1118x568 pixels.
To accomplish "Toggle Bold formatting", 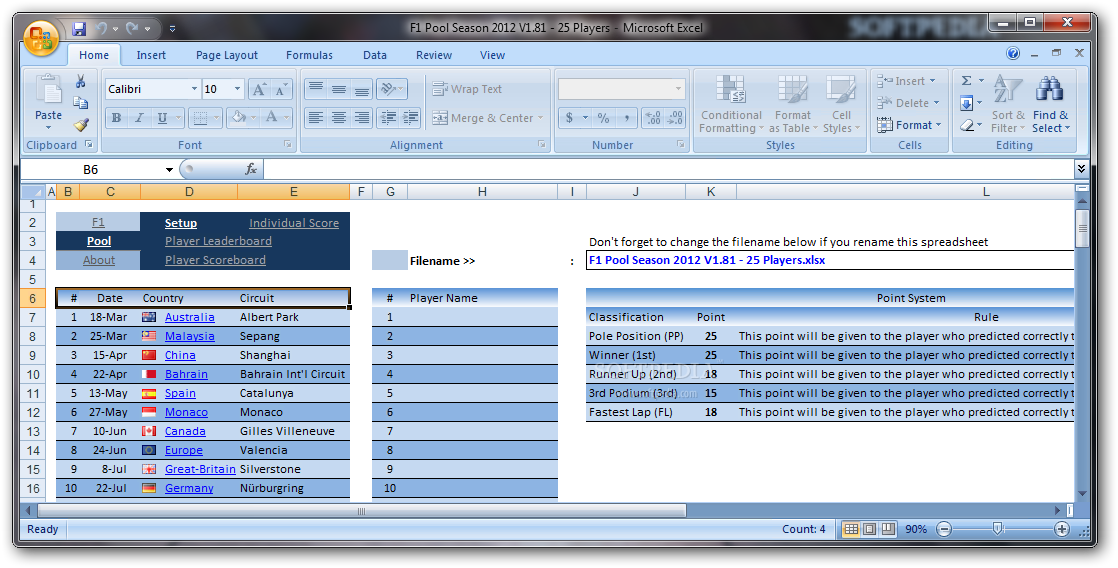I will 116,118.
